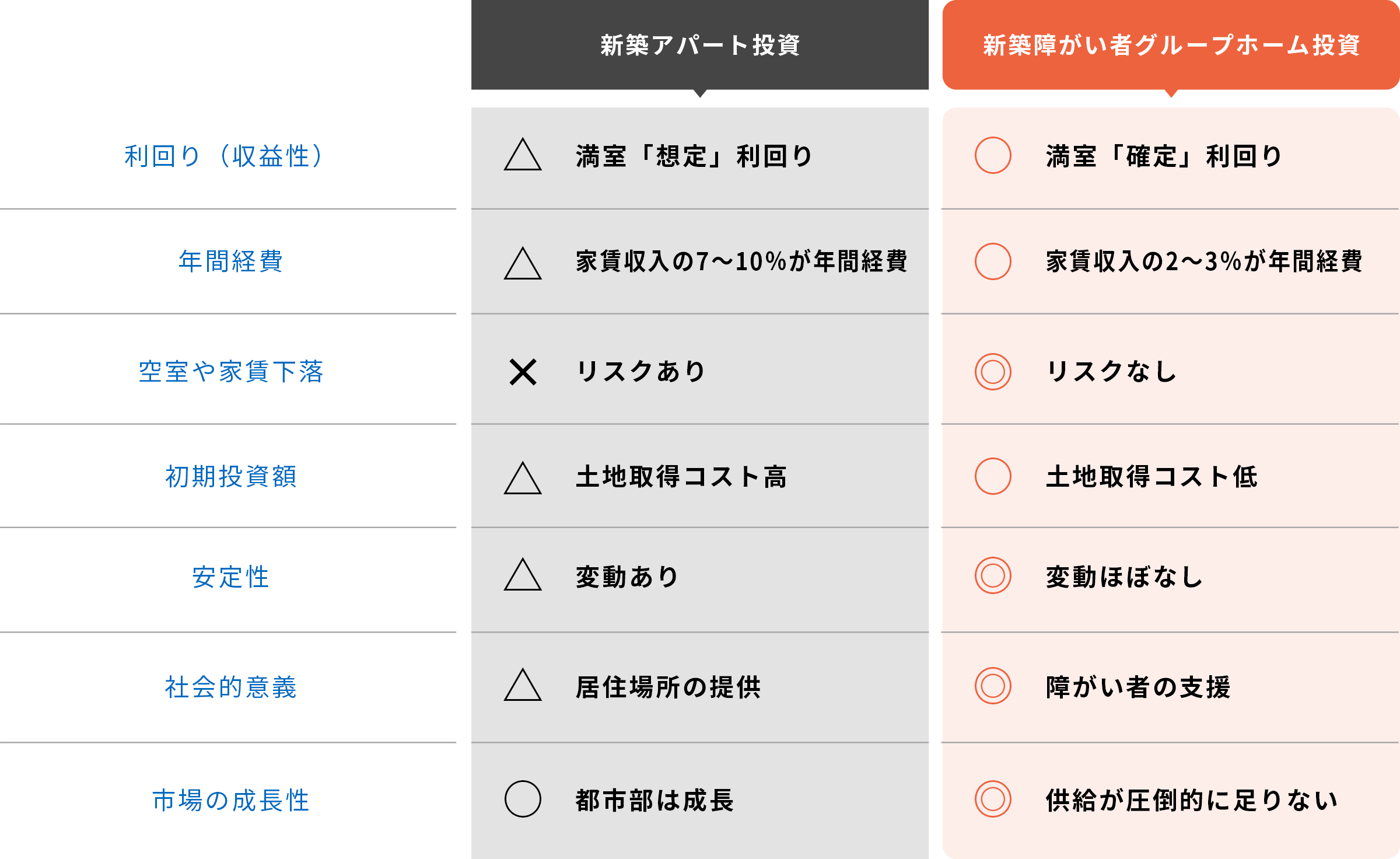Click the 市場の成長性 row label

point(231,800)
